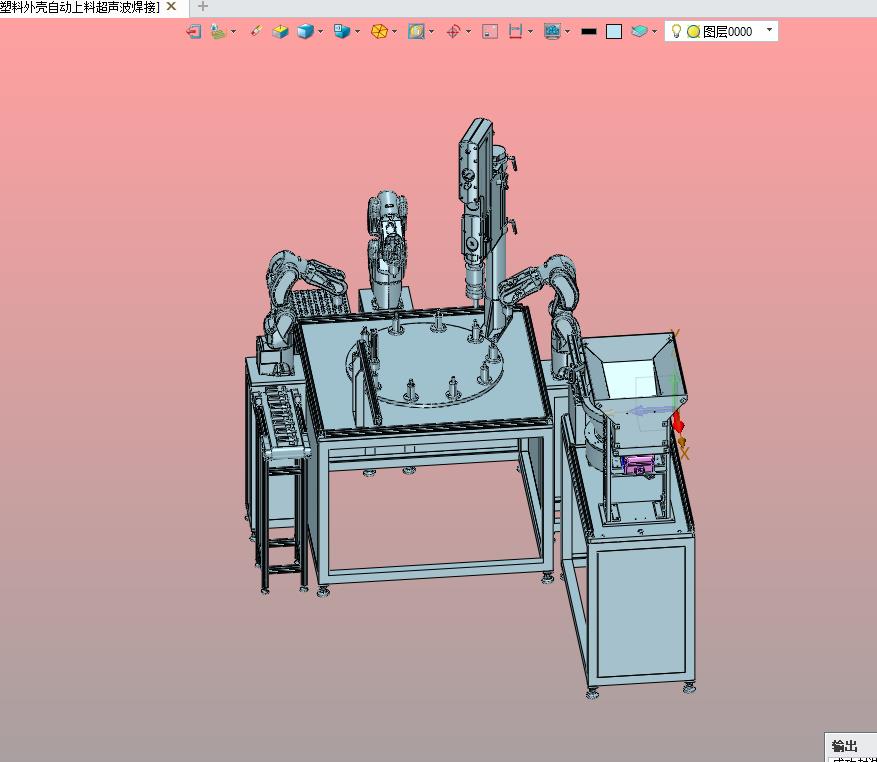Expand the crosshair target dropdown arrow
This screenshot has height=762, width=877.
pyautogui.click(x=468, y=31)
